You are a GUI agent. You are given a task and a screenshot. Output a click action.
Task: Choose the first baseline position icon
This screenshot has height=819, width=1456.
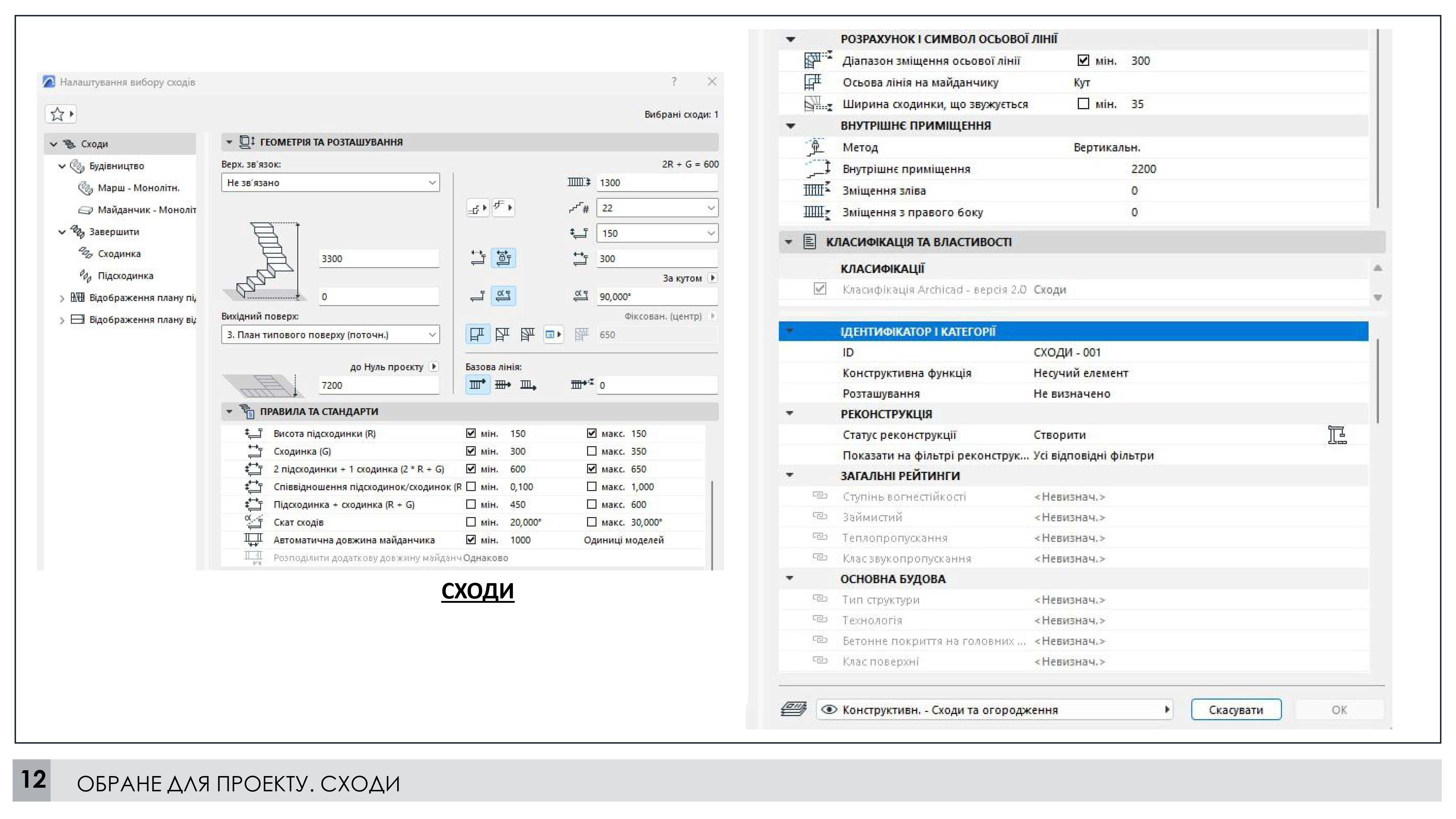point(478,385)
